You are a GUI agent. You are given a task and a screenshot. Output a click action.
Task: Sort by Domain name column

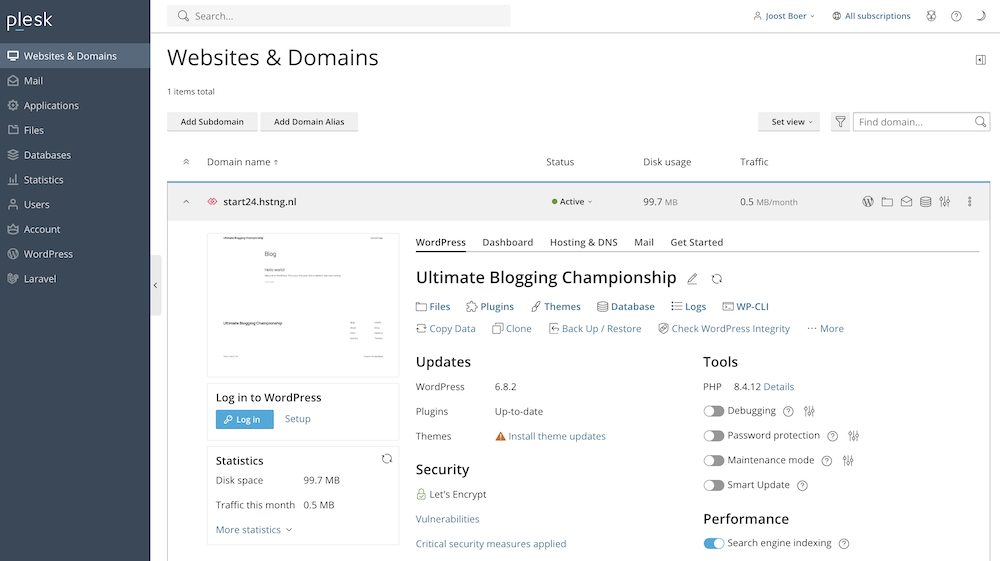coord(242,162)
